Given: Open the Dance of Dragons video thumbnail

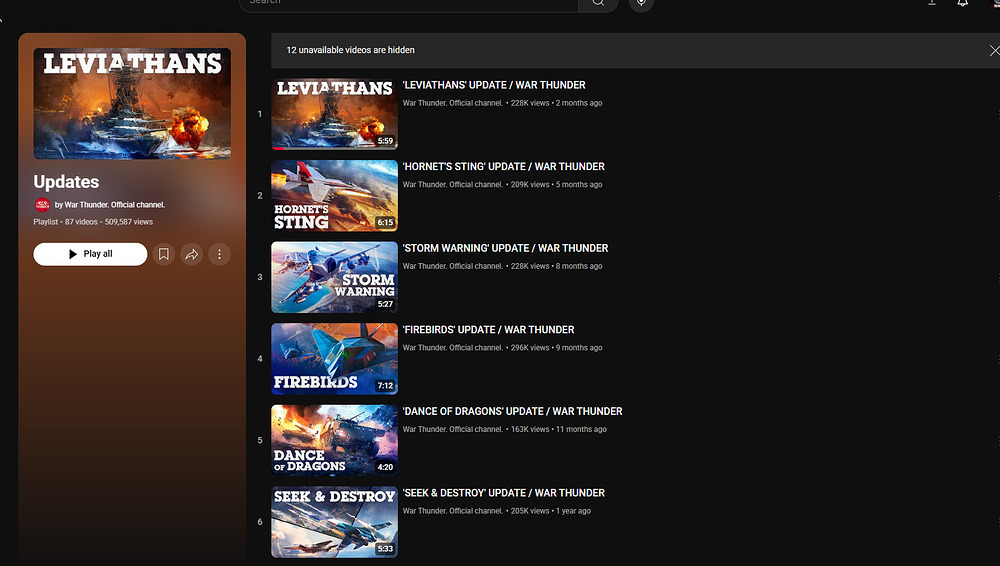Looking at the screenshot, I should [x=334, y=441].
